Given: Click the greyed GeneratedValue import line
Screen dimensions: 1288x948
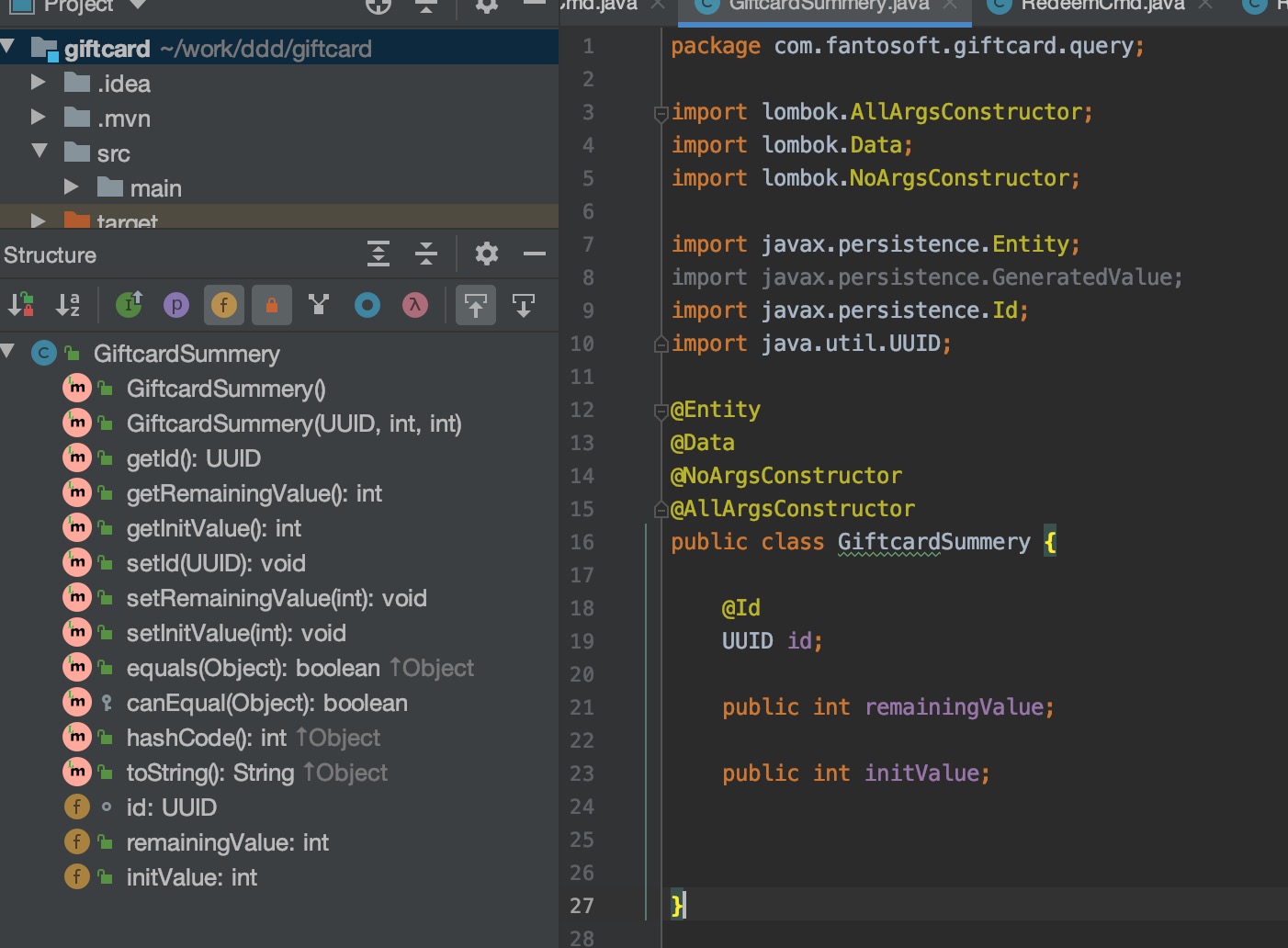Looking at the screenshot, I should coord(927,277).
